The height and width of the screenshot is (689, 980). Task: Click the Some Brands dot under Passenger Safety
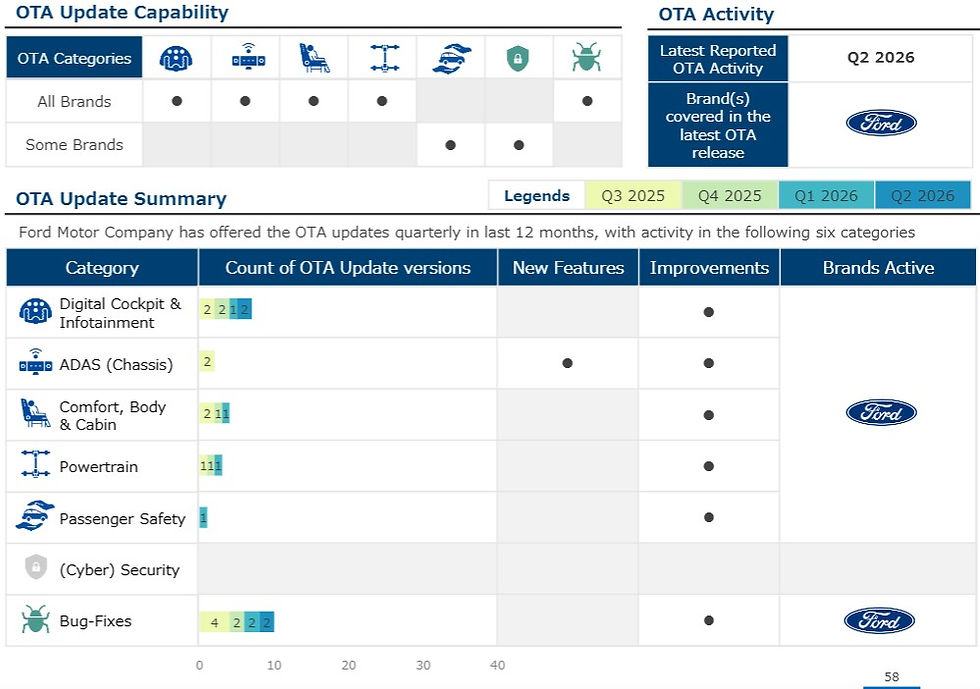pos(450,145)
